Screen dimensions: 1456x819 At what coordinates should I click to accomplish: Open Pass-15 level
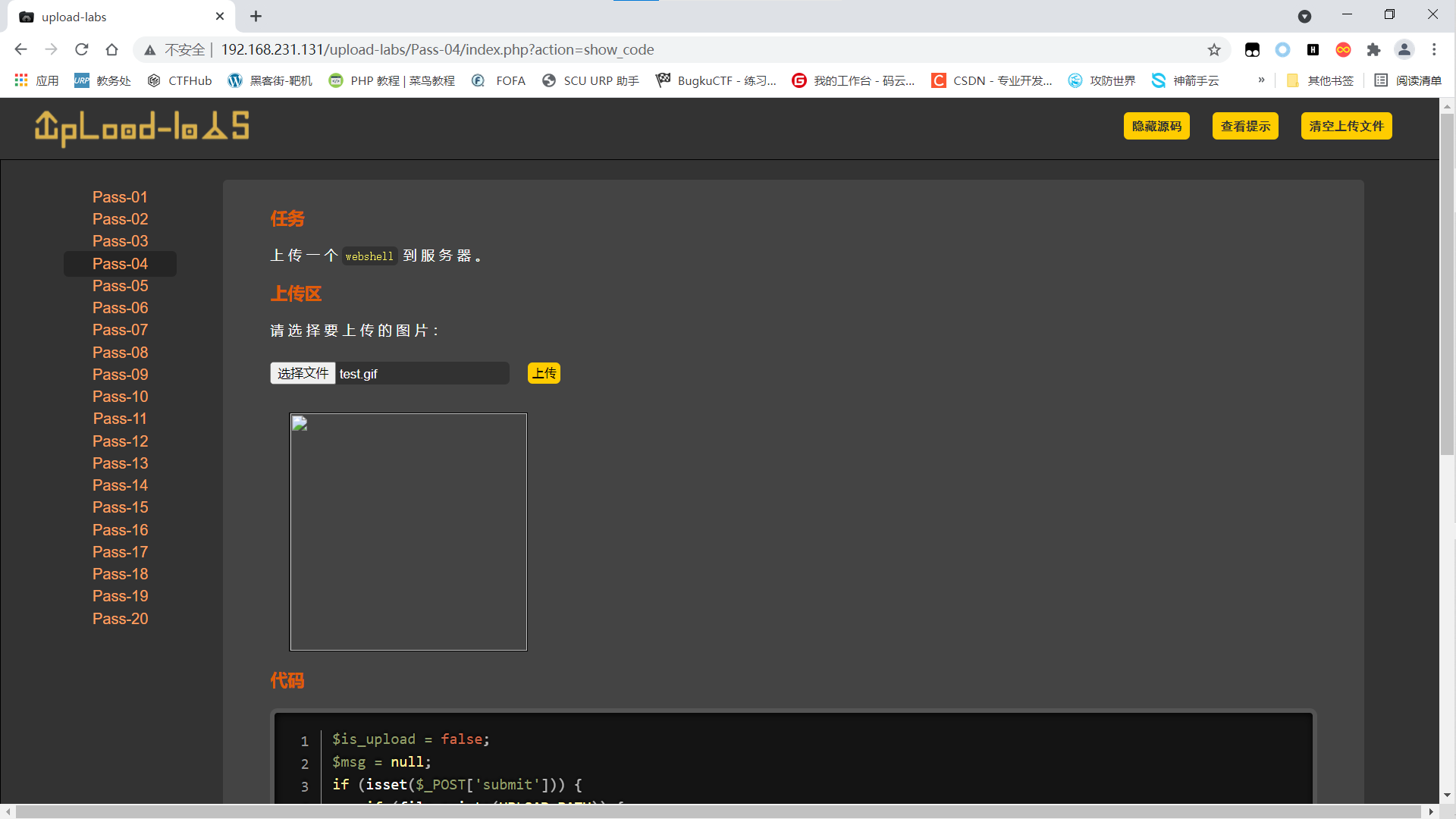point(120,507)
